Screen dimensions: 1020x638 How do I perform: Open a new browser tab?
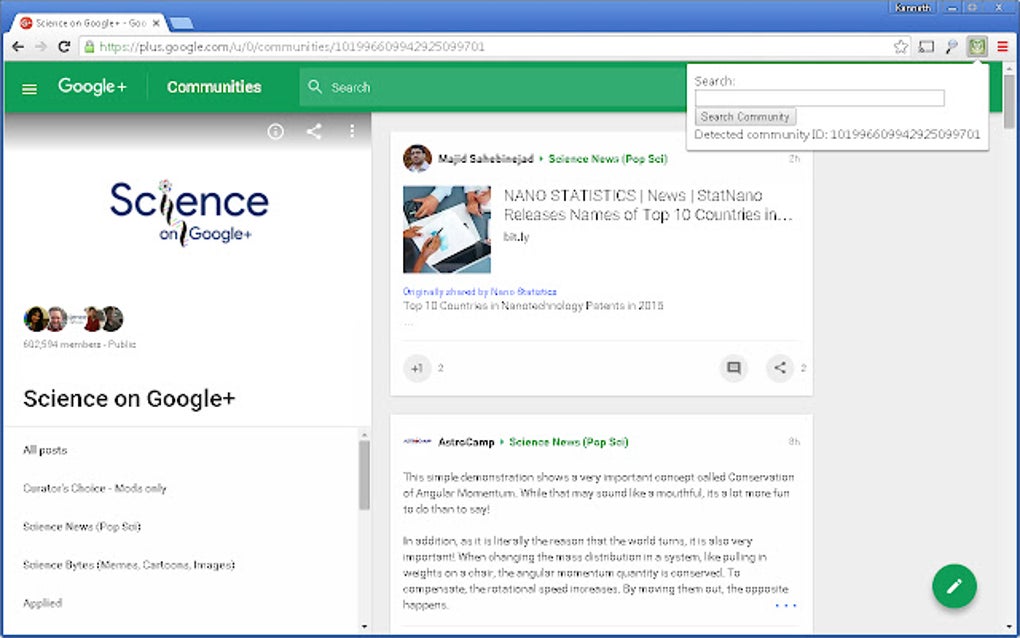point(181,23)
